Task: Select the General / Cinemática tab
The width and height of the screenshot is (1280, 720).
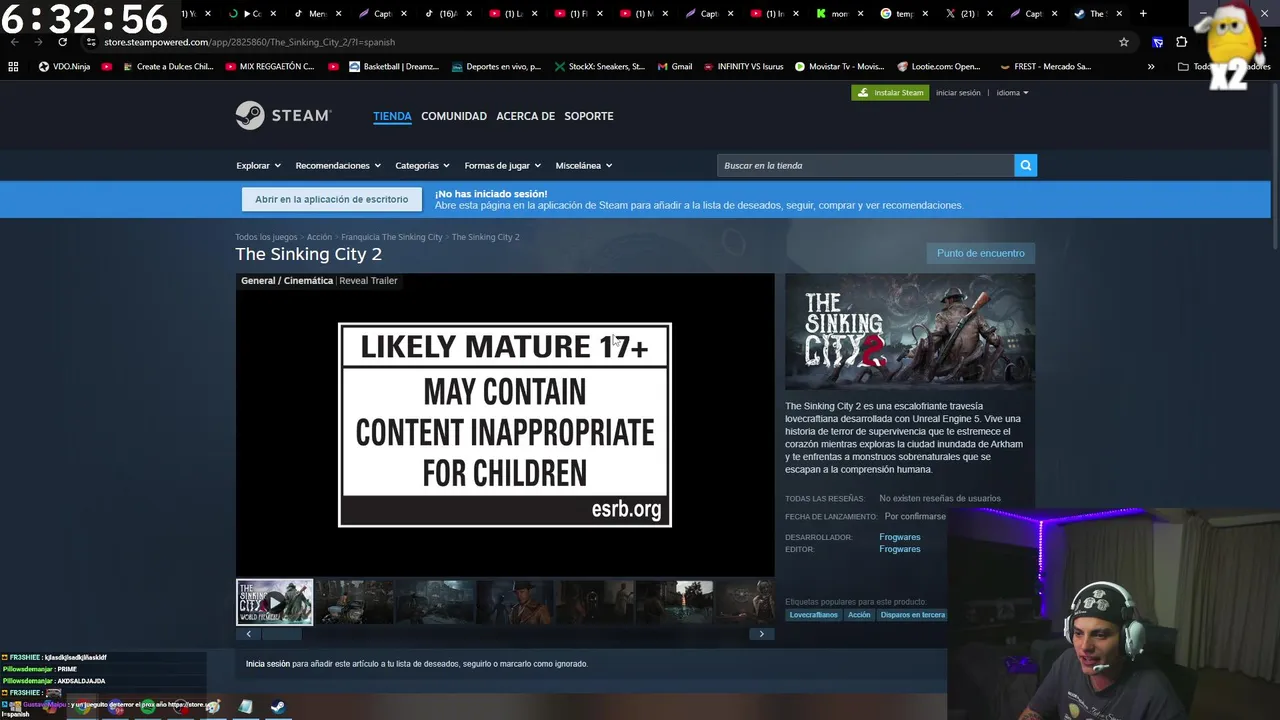Action: click(x=287, y=281)
